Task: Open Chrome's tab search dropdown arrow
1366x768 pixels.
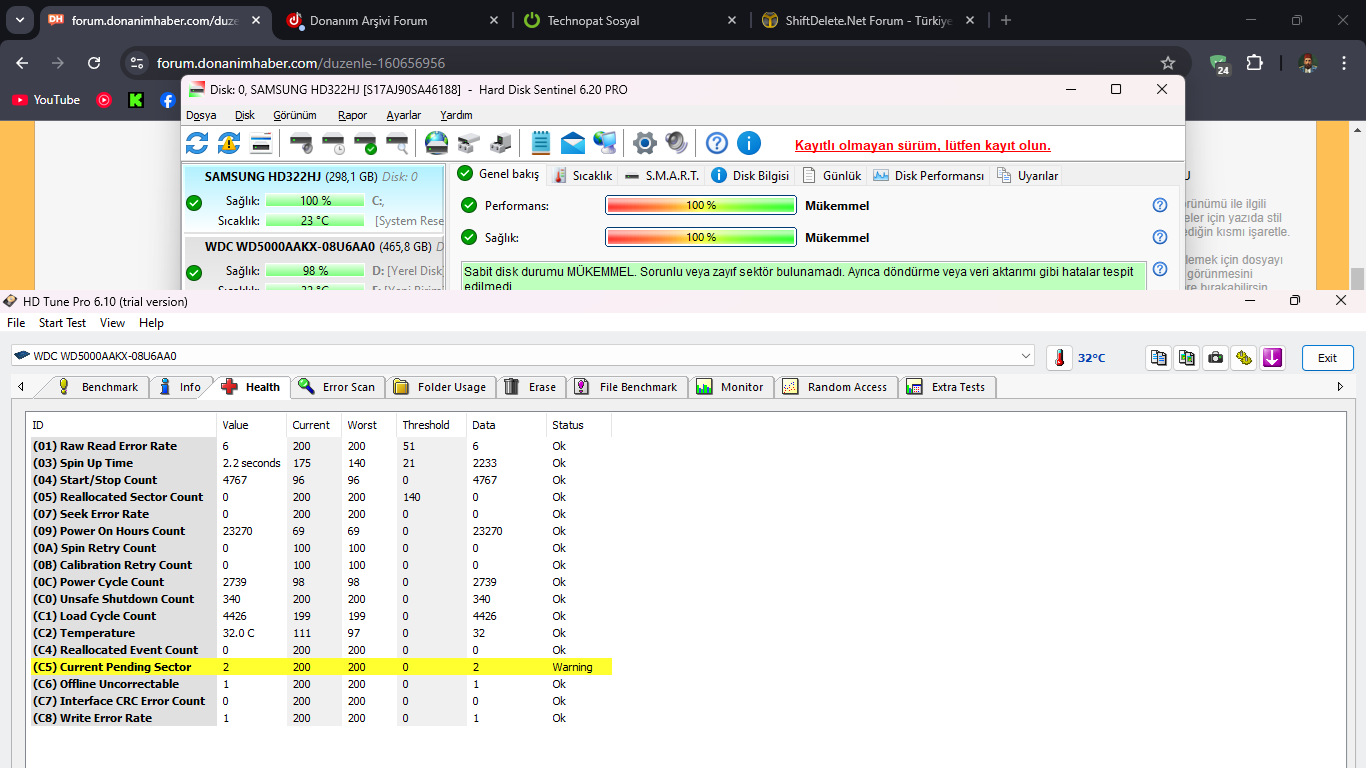Action: pyautogui.click(x=19, y=20)
